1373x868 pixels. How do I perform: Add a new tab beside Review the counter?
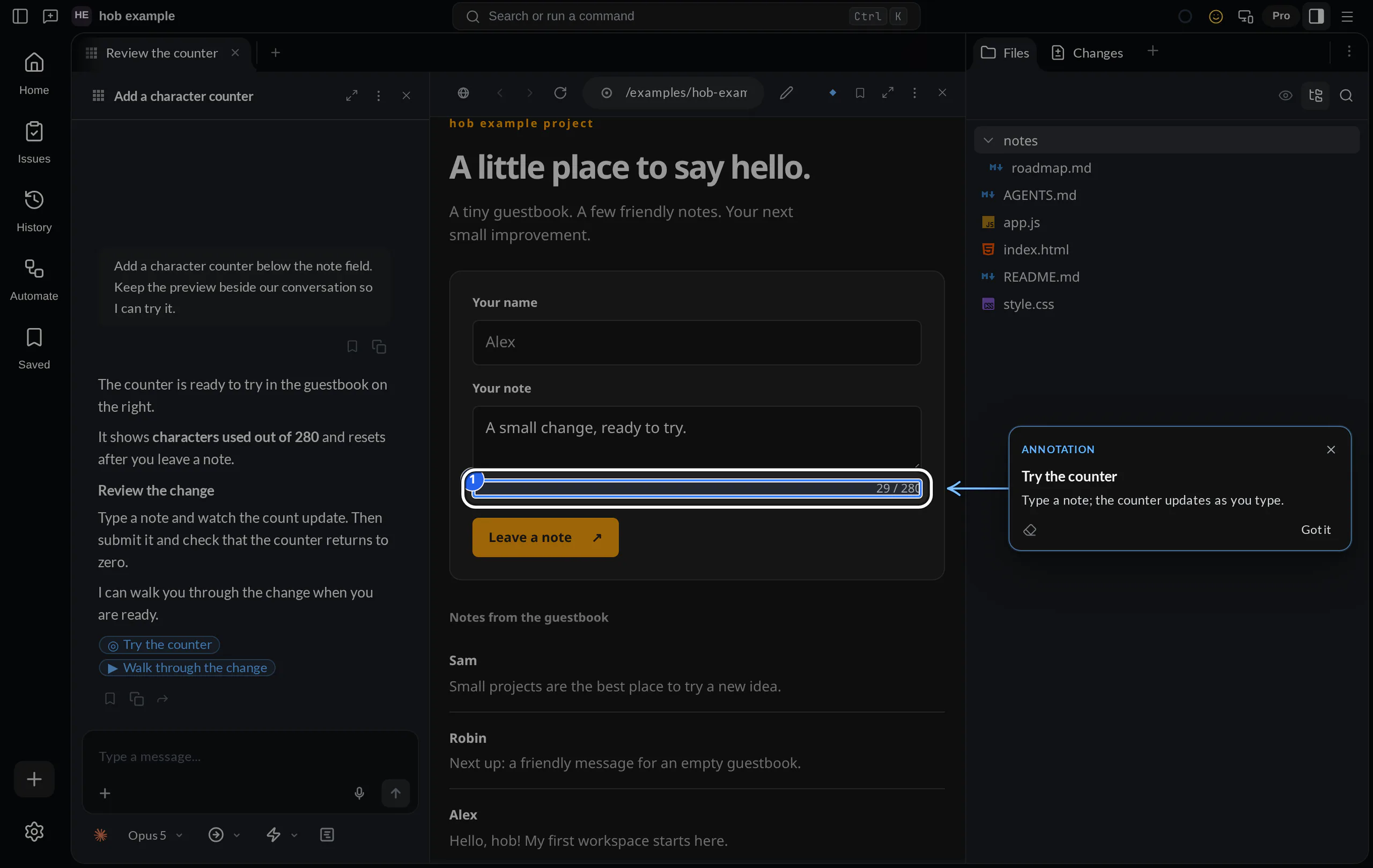click(275, 53)
